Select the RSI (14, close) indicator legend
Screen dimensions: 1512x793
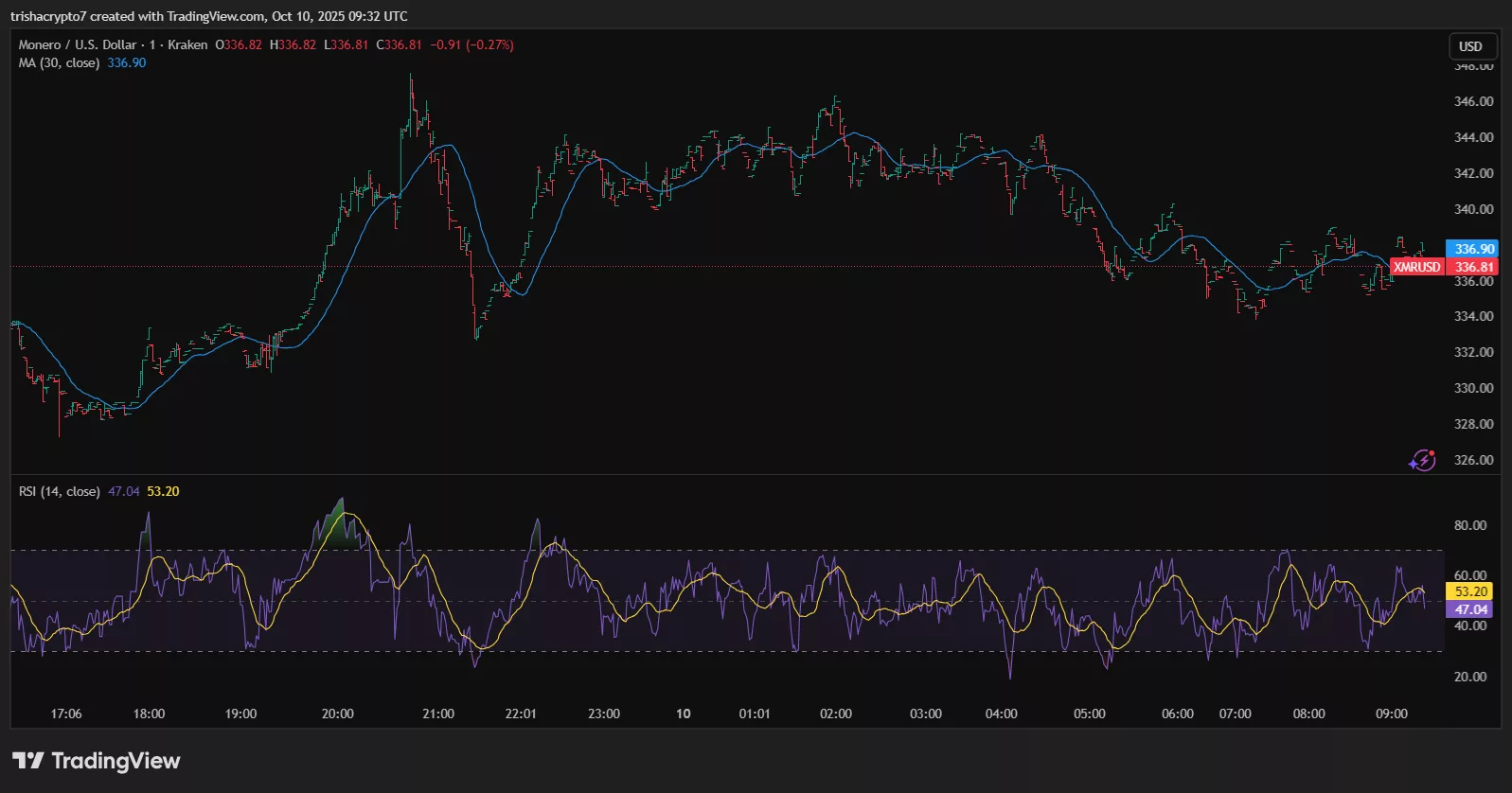[x=59, y=491]
